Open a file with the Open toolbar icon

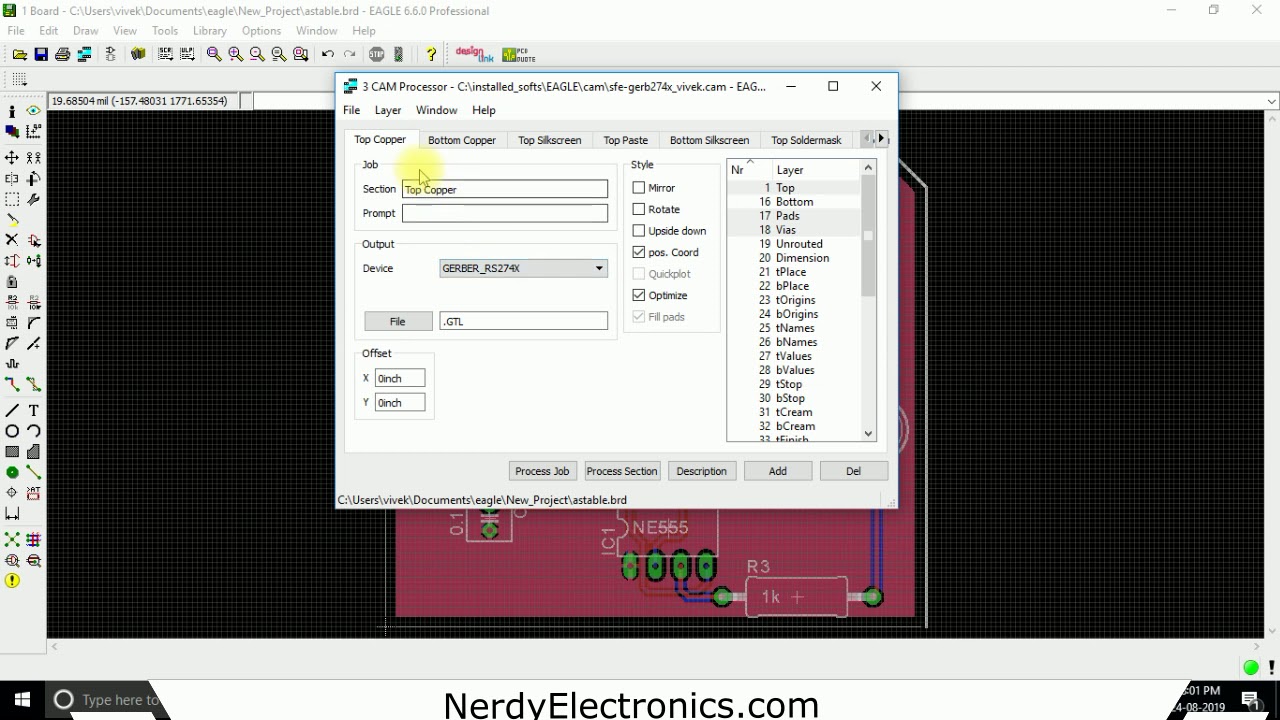[20, 54]
